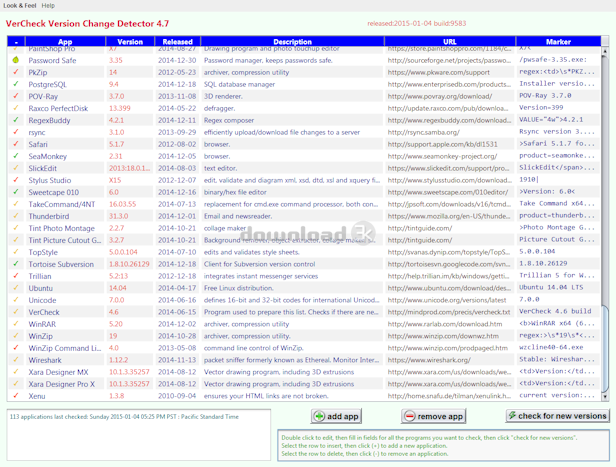
Task: Click the remove app button
Action: 434,416
